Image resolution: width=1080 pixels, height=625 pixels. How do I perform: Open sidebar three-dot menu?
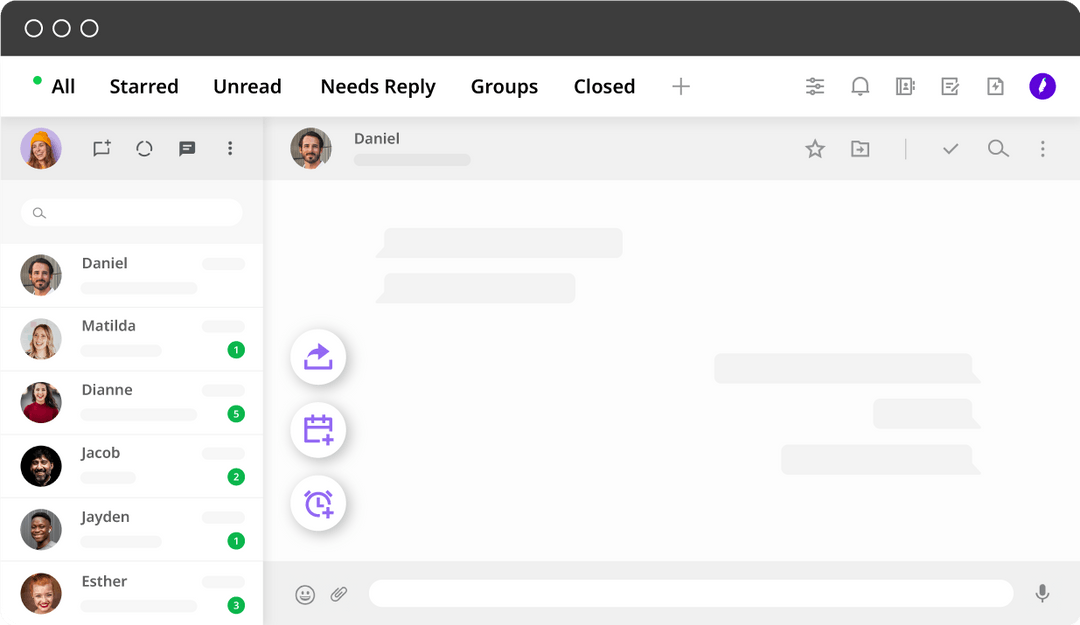(x=230, y=148)
